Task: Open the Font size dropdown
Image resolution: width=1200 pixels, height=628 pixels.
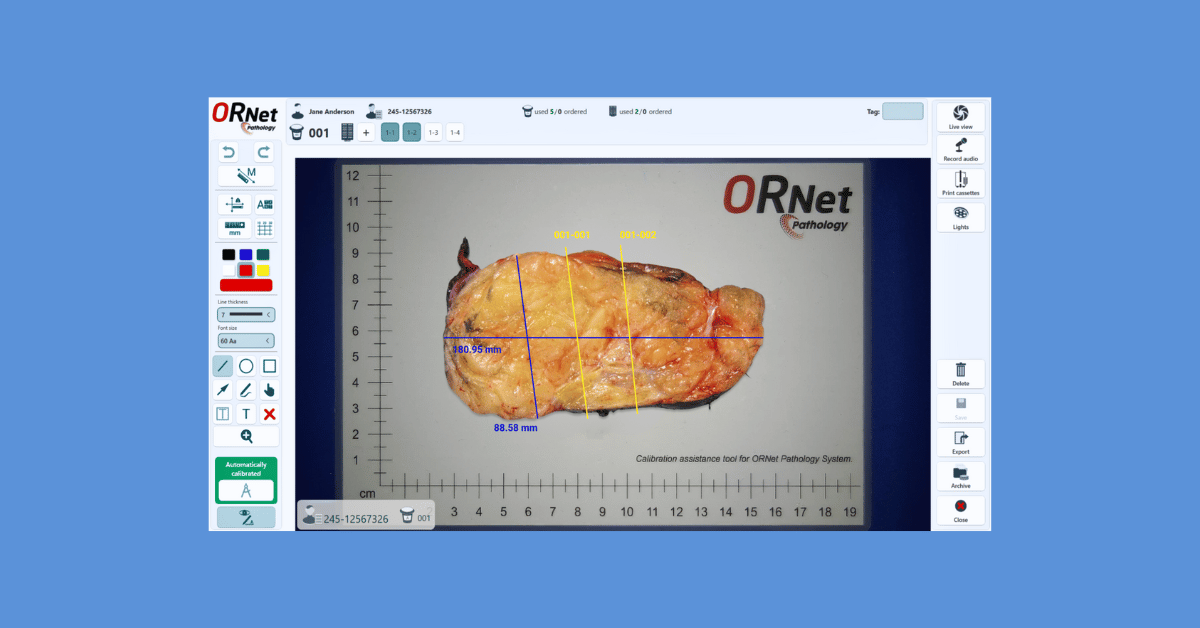Action: (x=246, y=341)
